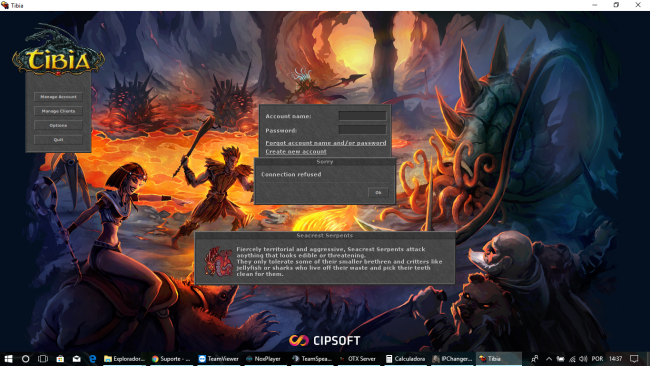Click the Seacrest Serpent creature image
The height and width of the screenshot is (366, 650).
[x=218, y=262]
